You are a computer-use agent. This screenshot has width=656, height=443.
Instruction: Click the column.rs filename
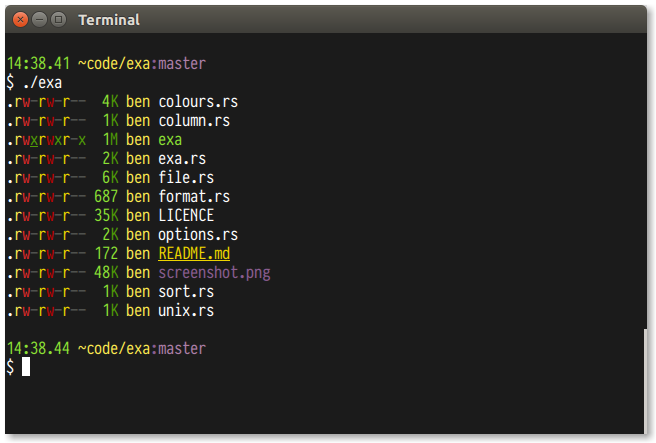[194, 121]
